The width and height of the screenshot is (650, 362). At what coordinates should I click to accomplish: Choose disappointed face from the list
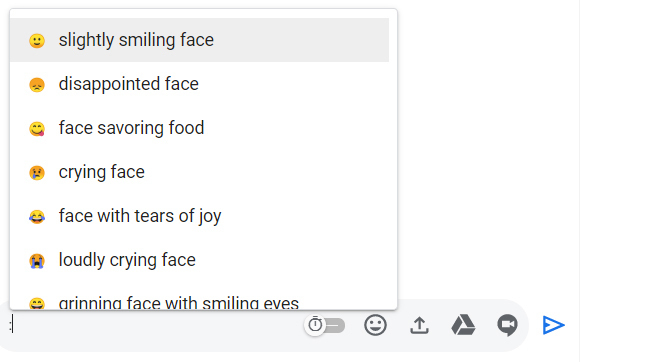pos(199,84)
